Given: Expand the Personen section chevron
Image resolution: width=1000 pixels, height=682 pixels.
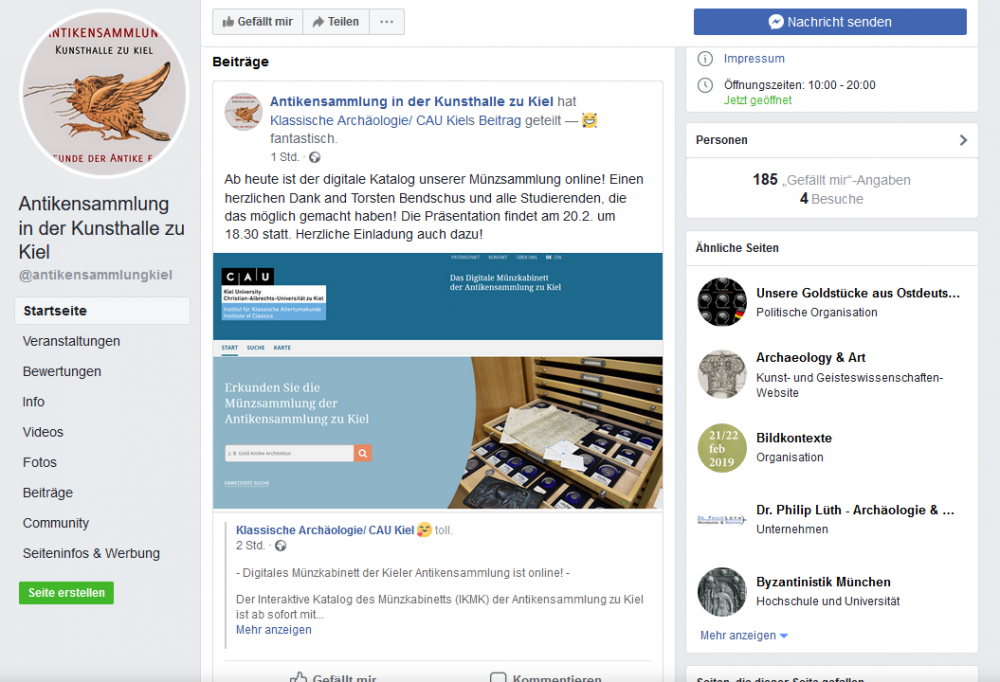Looking at the screenshot, I should tap(963, 140).
